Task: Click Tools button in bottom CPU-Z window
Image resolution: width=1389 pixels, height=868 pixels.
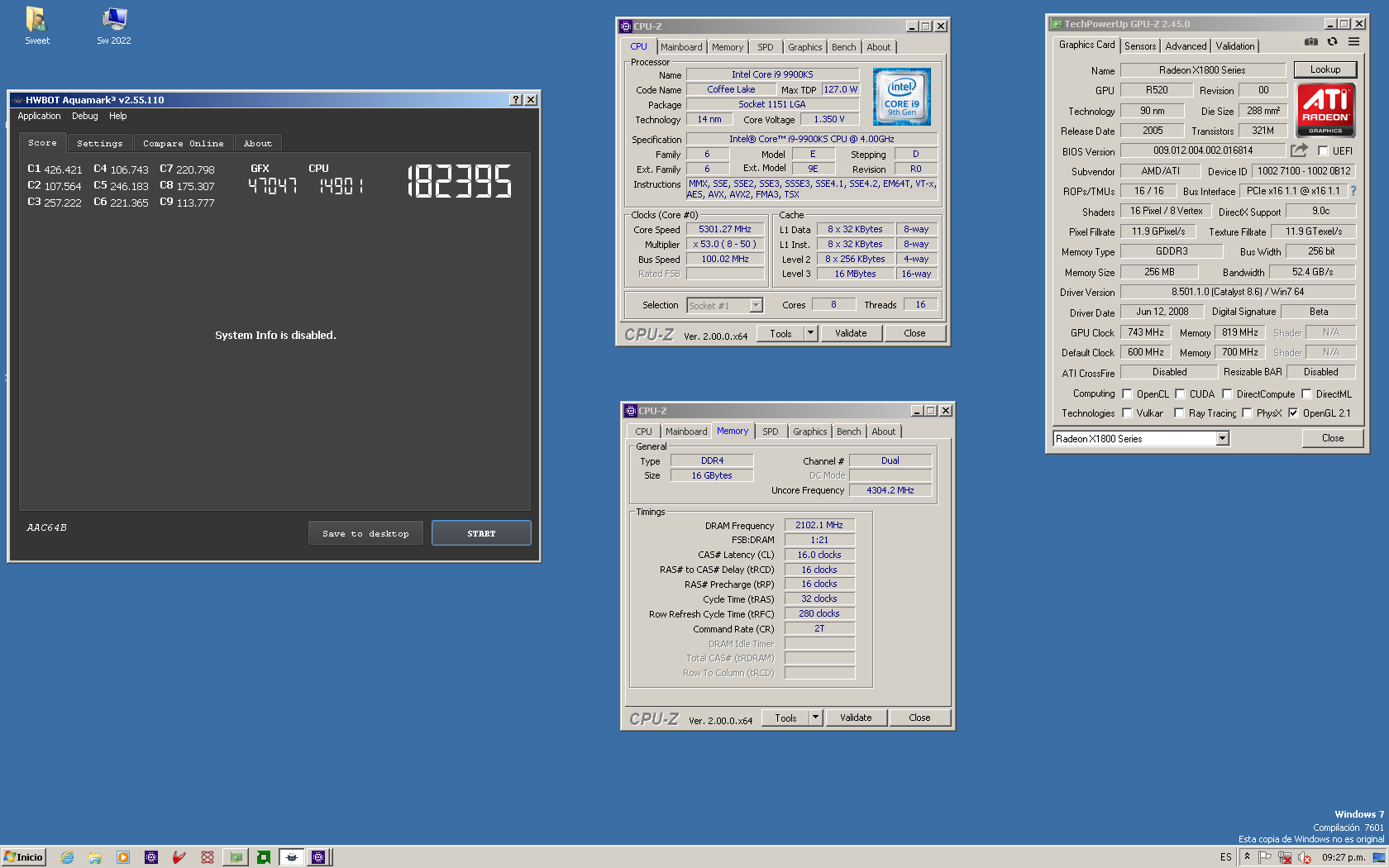Action: [x=785, y=718]
